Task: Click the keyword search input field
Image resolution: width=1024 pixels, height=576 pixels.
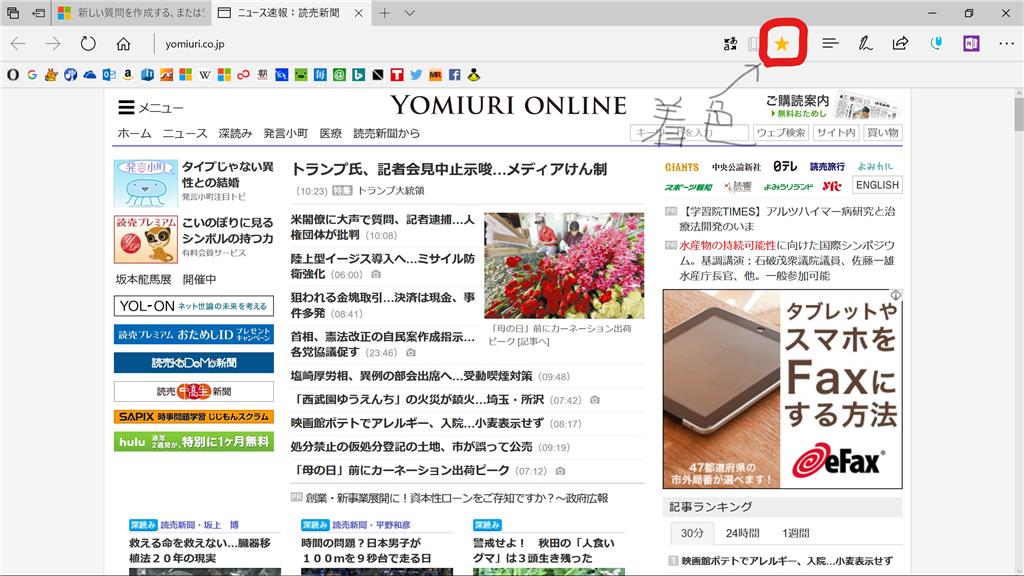Action: [x=689, y=133]
